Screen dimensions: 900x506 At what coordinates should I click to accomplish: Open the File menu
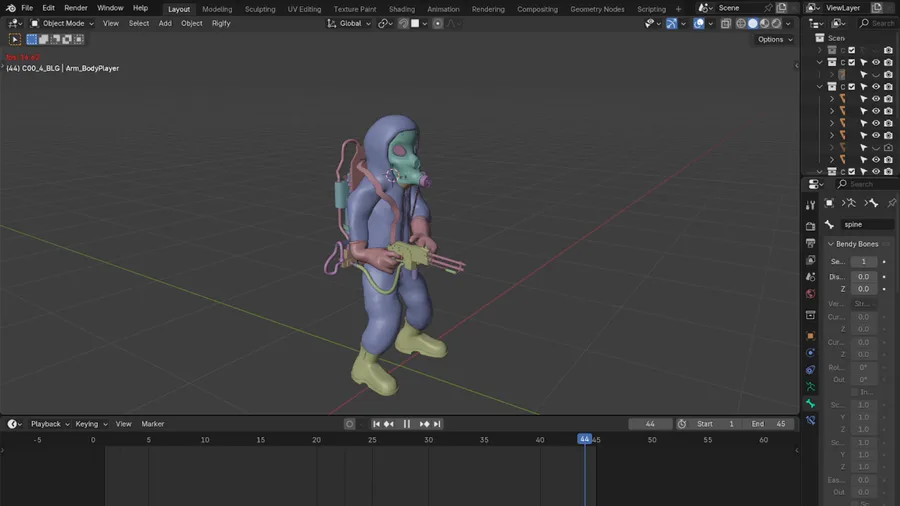click(27, 8)
